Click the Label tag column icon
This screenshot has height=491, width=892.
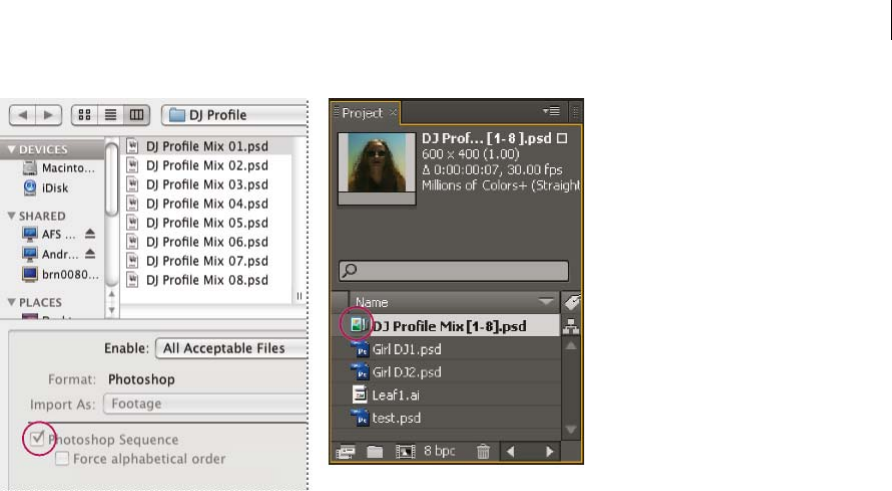pyautogui.click(x=571, y=302)
